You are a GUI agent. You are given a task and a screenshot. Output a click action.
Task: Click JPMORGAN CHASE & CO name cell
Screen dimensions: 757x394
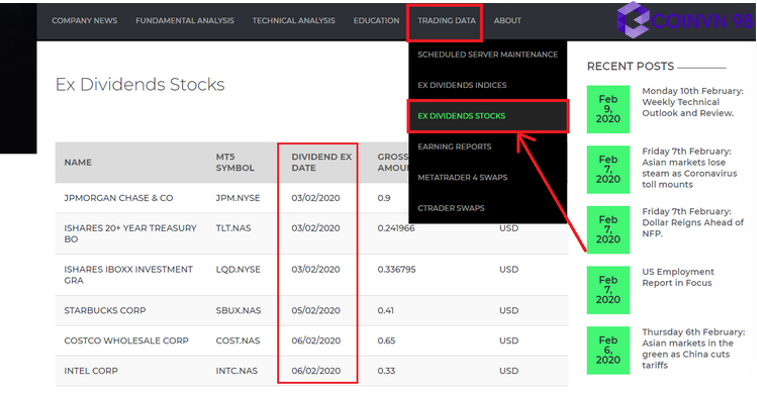point(119,198)
